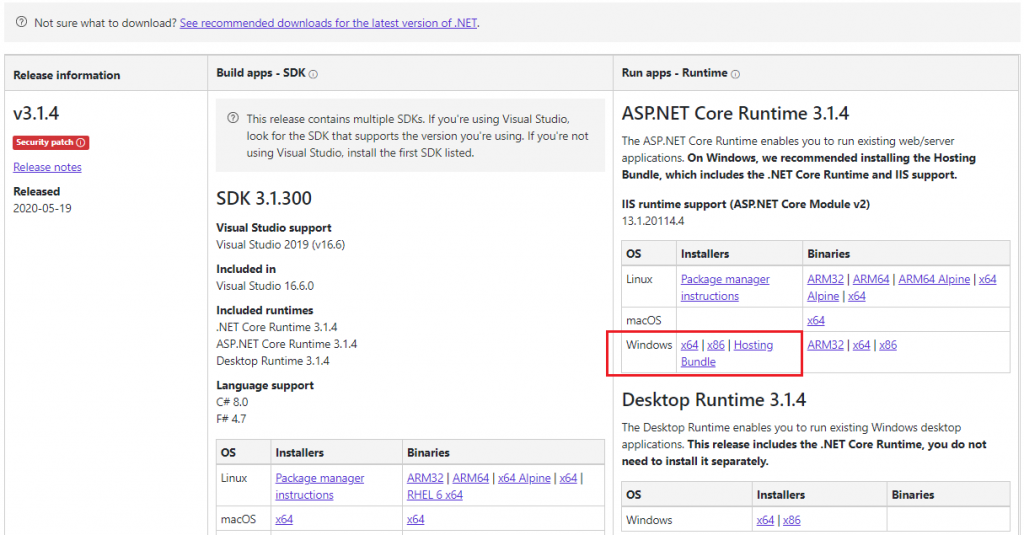Screen dimensions: 1024x535
Task: Click the info icon in the Security patch badge
Action: point(81,142)
